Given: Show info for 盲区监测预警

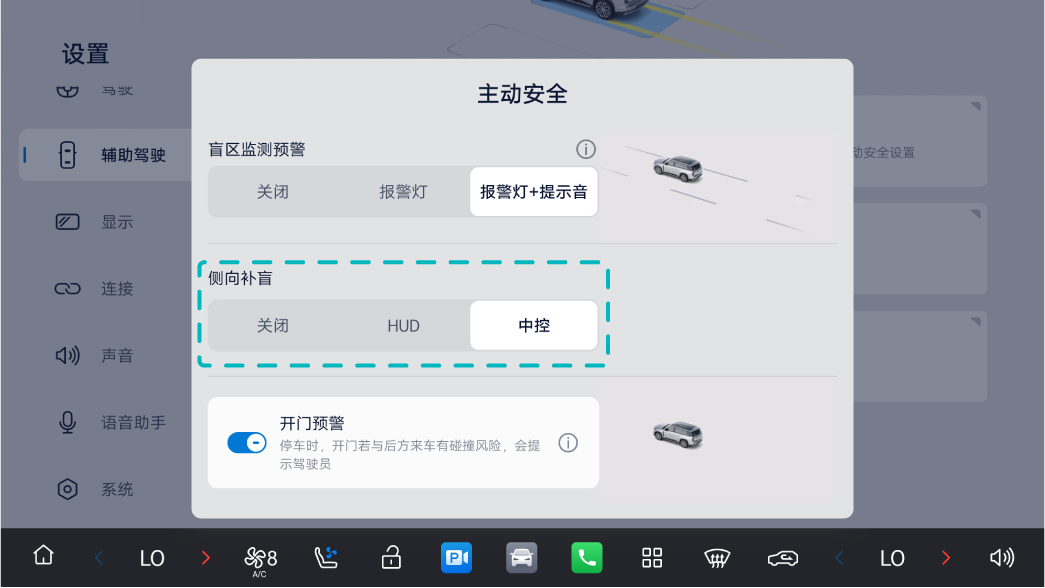Looking at the screenshot, I should 586,149.
